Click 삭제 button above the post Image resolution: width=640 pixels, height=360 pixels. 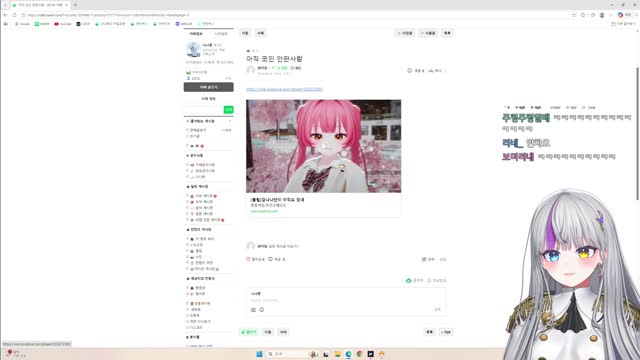[260, 33]
